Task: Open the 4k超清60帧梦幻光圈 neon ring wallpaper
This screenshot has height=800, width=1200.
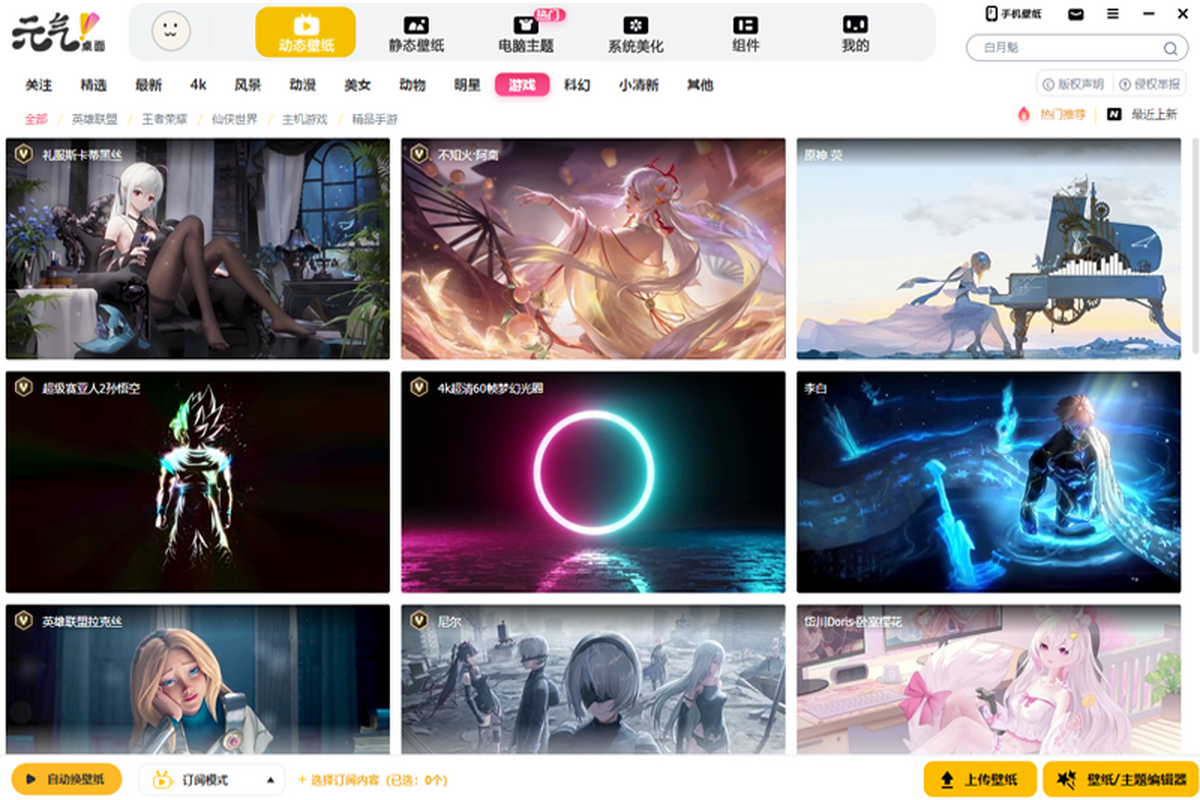Action: tap(593, 482)
